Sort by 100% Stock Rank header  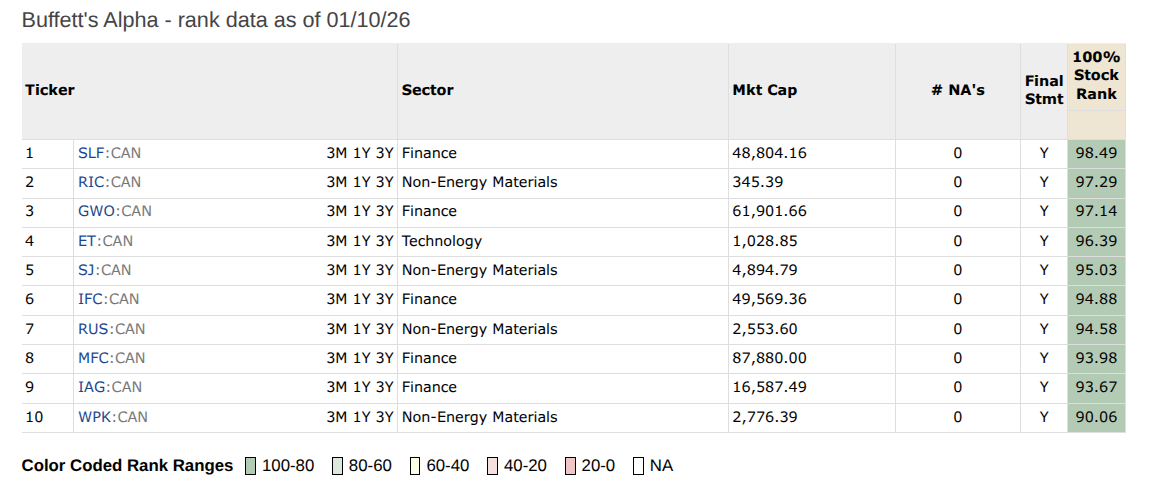[x=1096, y=76]
